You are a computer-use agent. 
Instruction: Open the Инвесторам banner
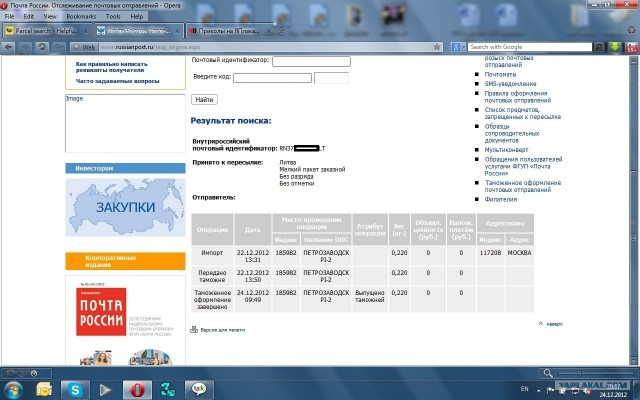click(125, 168)
